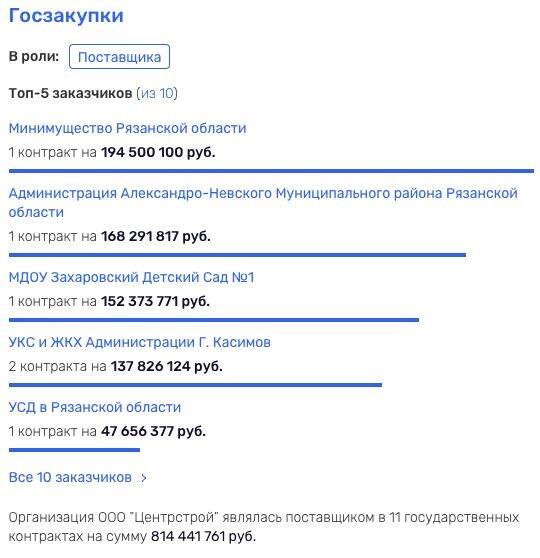The height and width of the screenshot is (558, 540).
Task: Click the short bar under 47 656 377 руб.
Action: (74, 450)
